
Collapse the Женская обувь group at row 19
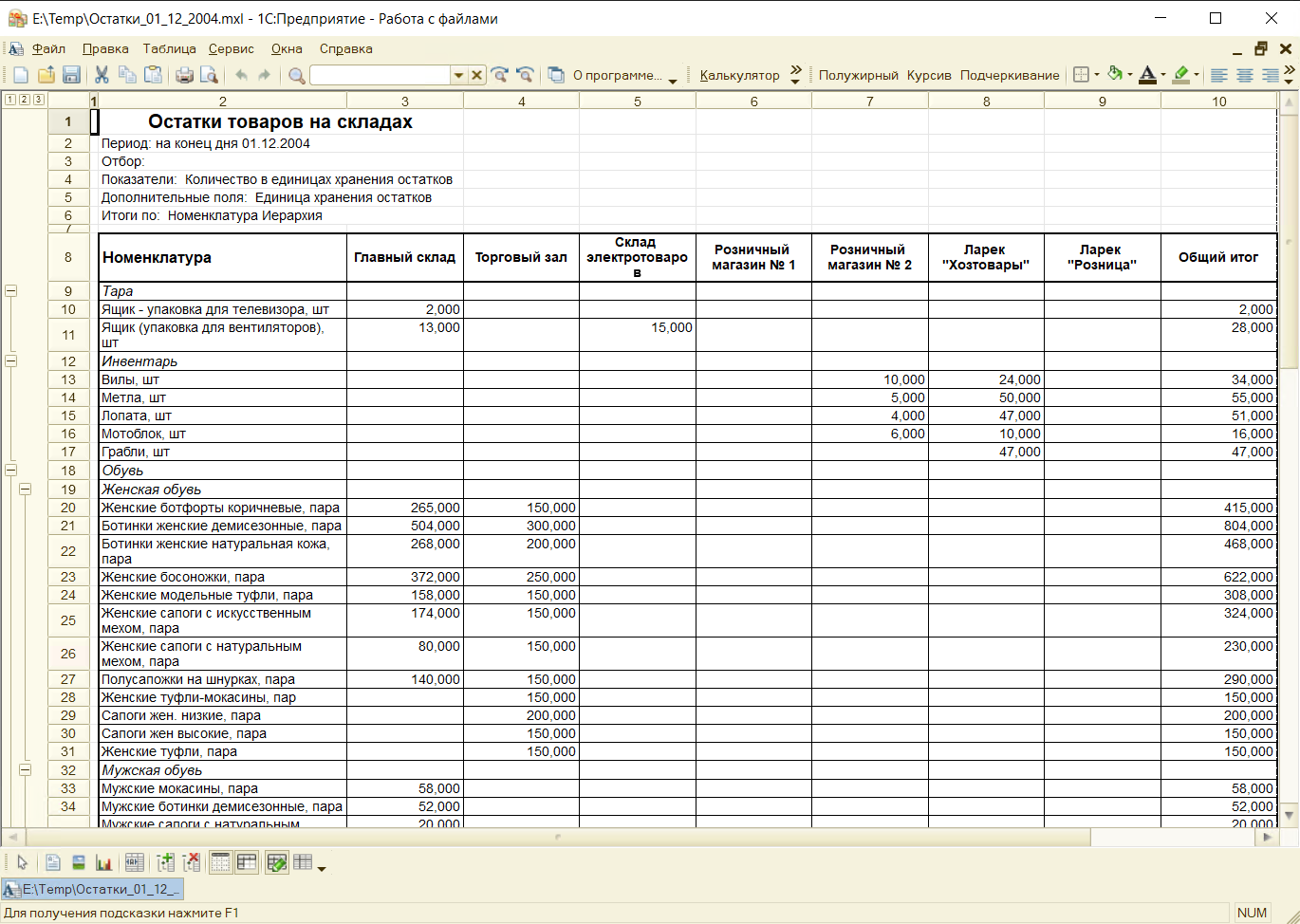26,490
